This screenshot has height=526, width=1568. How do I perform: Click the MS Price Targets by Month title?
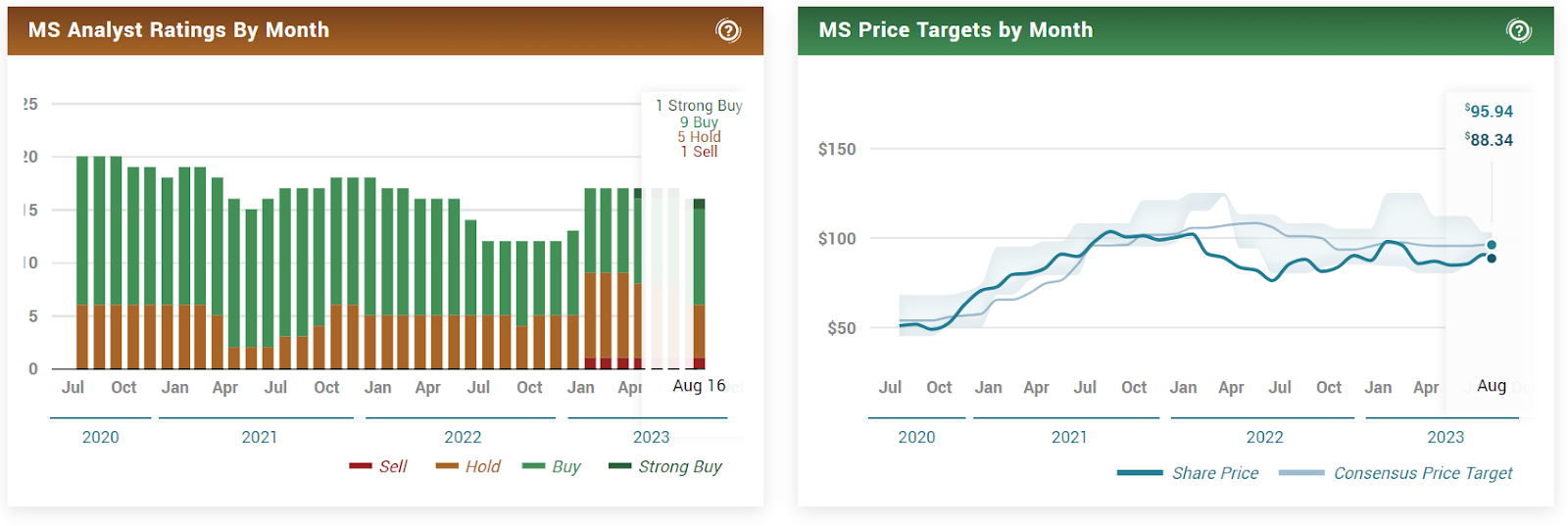point(955,30)
